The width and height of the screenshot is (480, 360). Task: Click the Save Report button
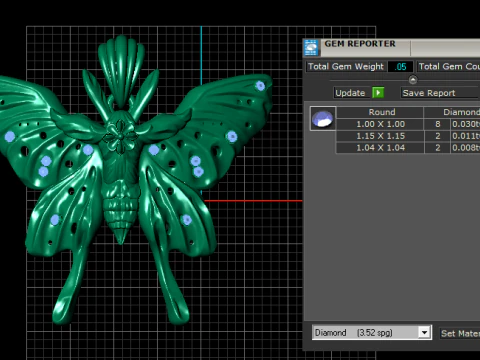click(x=440, y=93)
